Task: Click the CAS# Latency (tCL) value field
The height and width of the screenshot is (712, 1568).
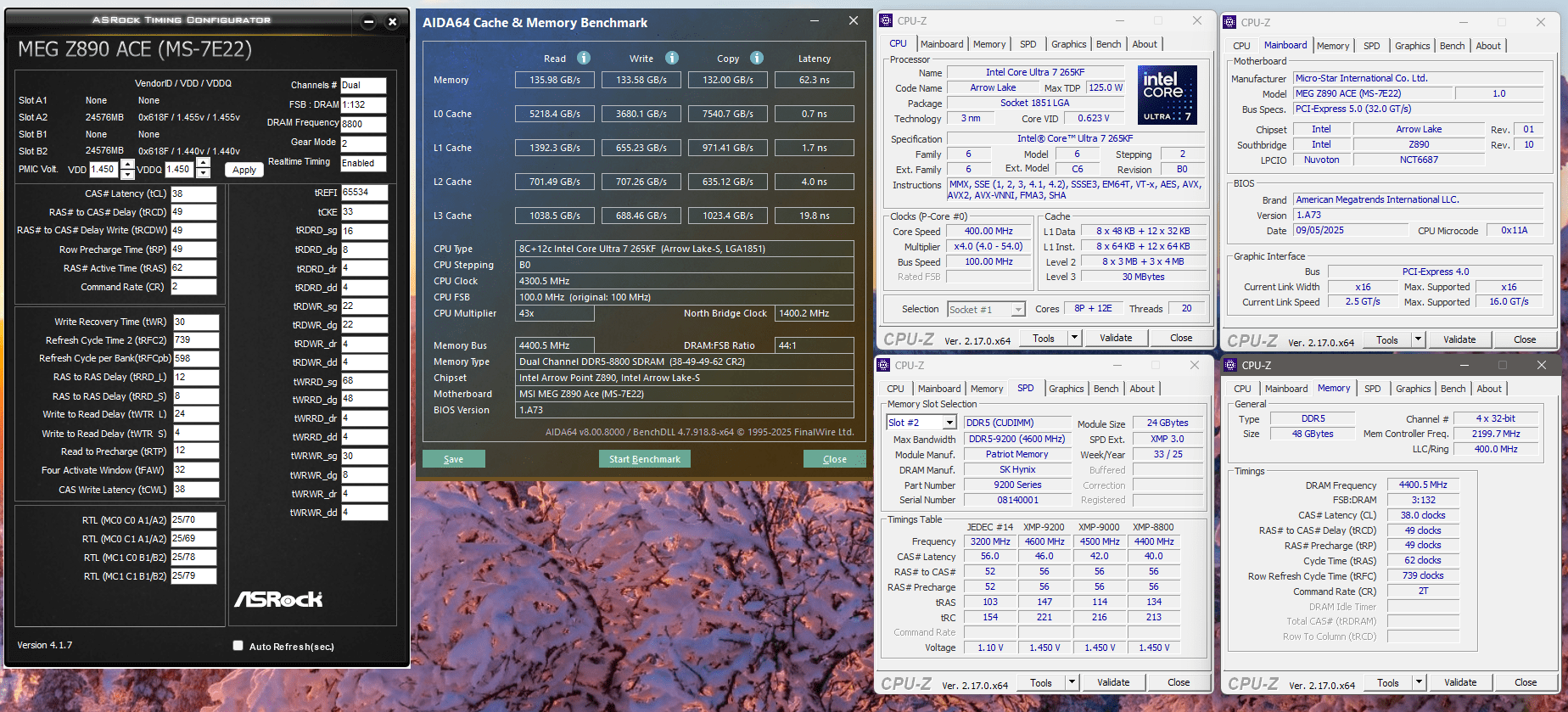Action: (x=193, y=193)
